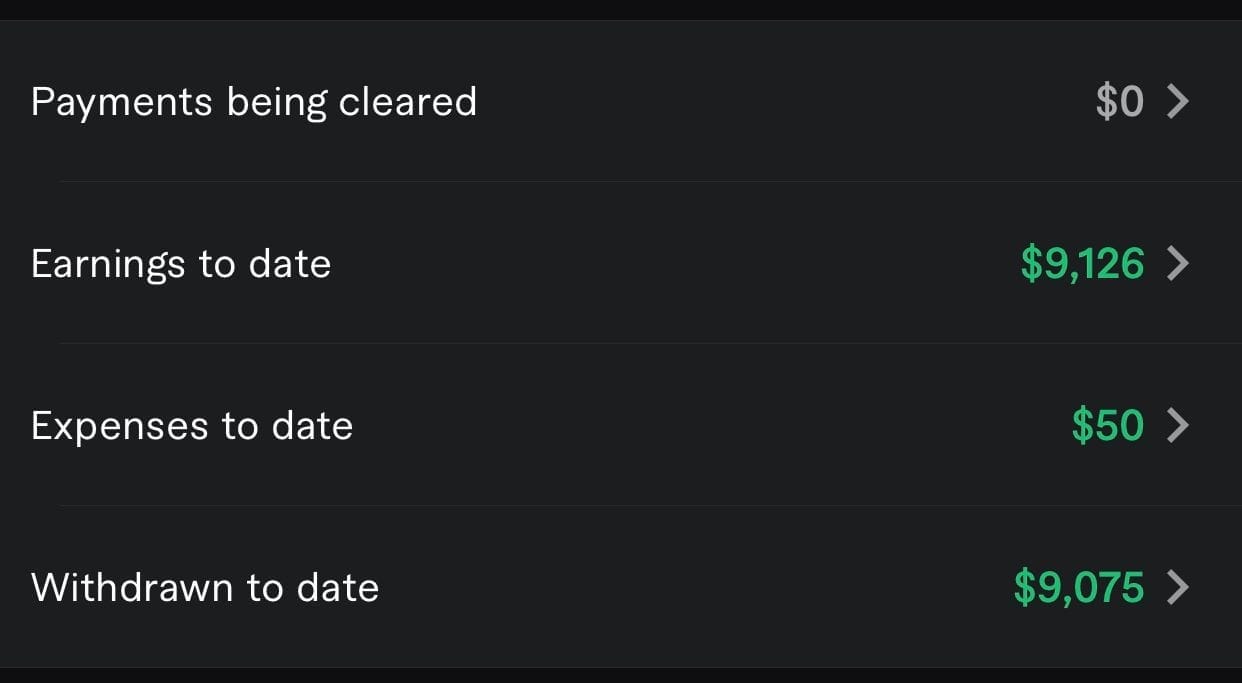
Task: Click the gray arrow right of $0
Action: [1178, 101]
